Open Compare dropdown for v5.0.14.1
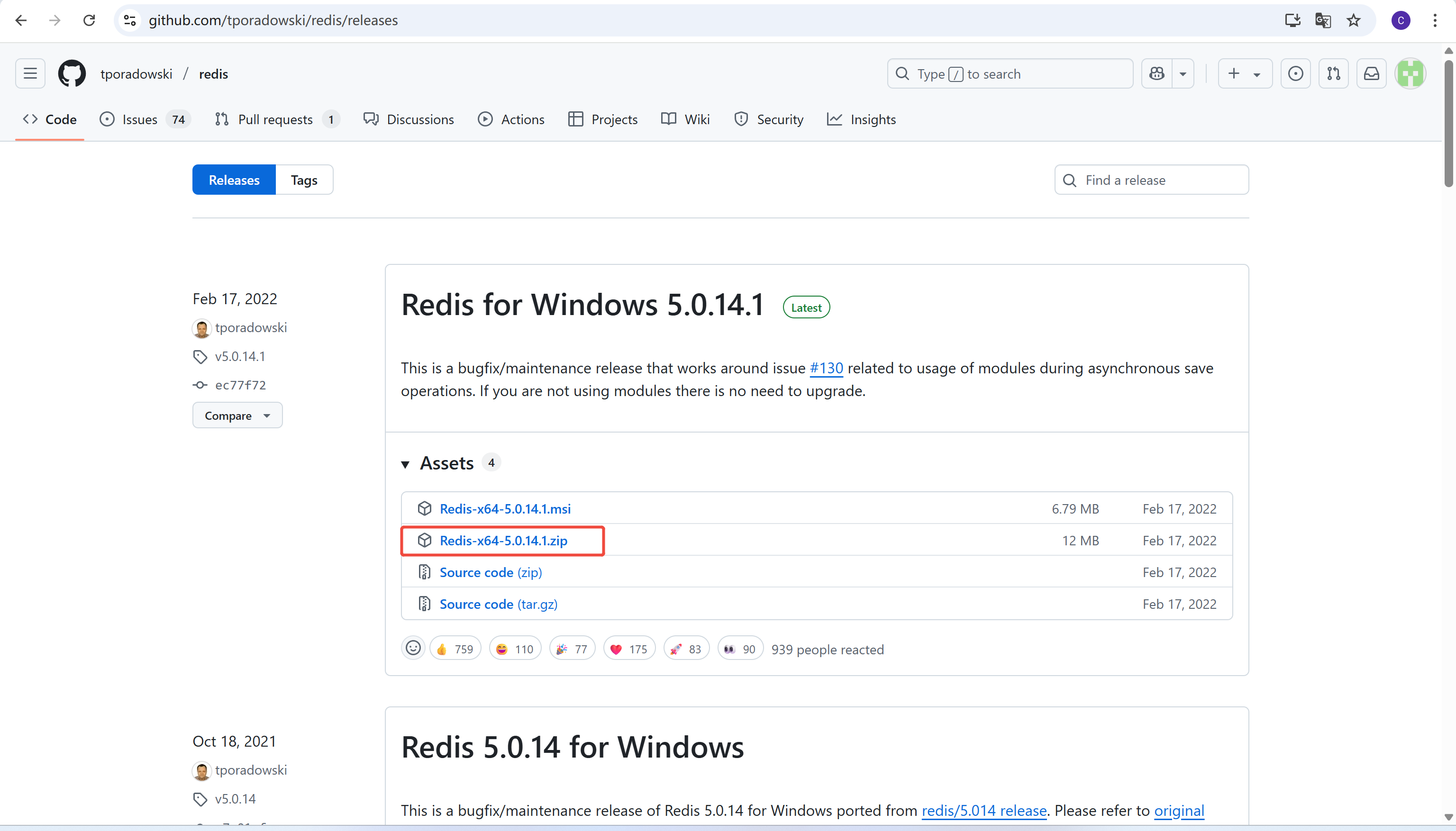Viewport: 1456px width, 831px height. (237, 415)
